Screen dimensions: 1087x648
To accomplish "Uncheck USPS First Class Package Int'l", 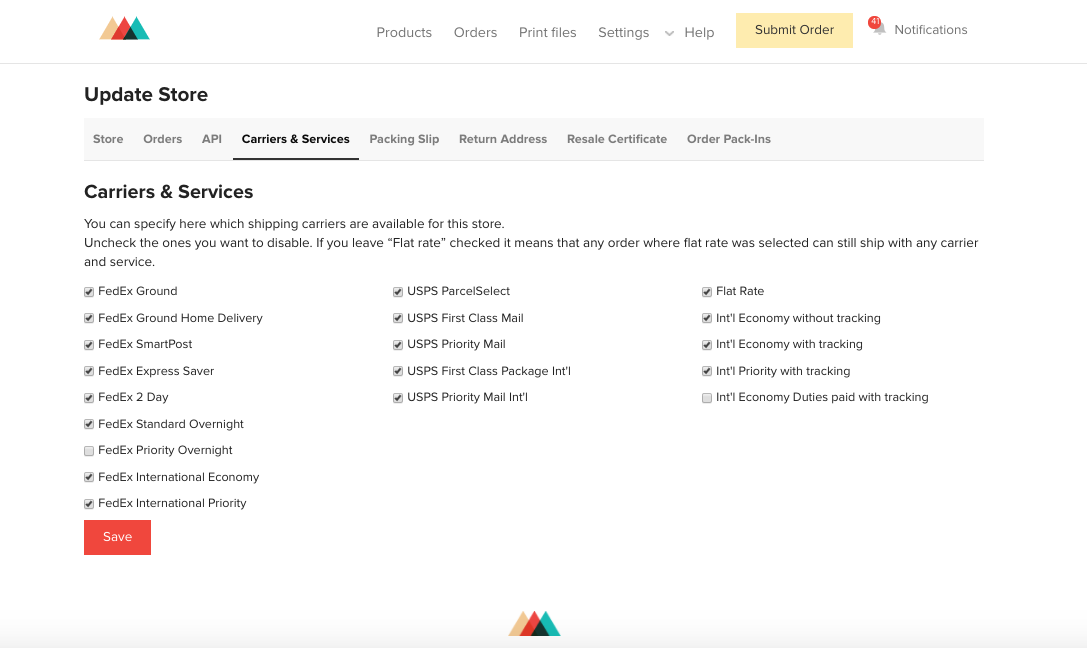I will (x=398, y=371).
